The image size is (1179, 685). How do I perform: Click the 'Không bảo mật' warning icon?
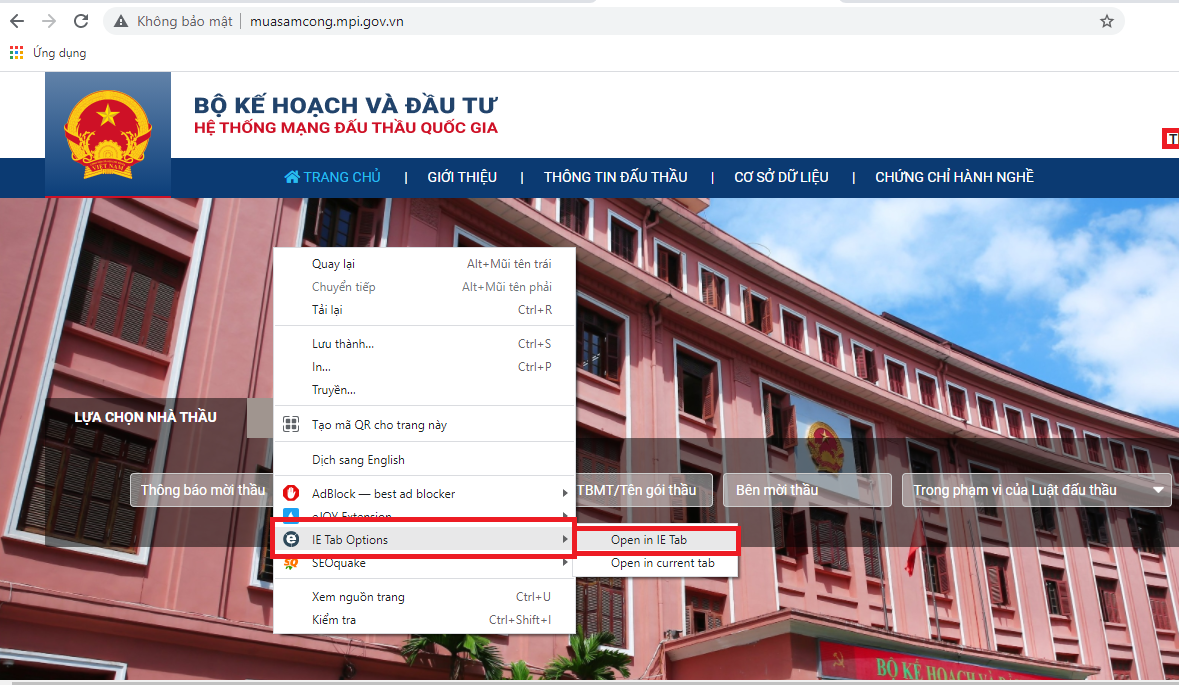[119, 20]
